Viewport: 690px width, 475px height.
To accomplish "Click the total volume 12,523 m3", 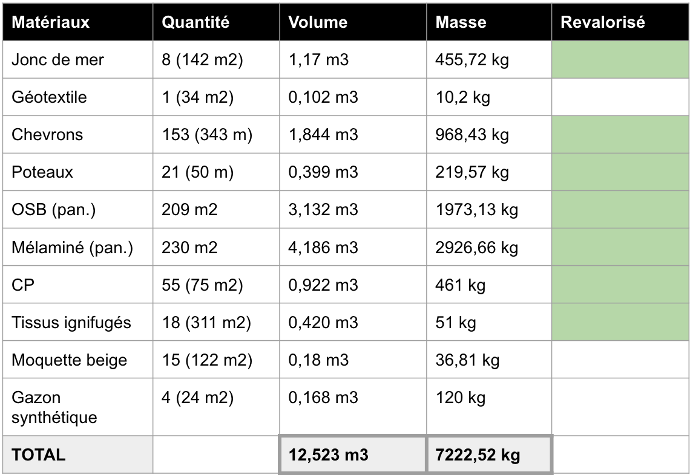I will (x=329, y=455).
